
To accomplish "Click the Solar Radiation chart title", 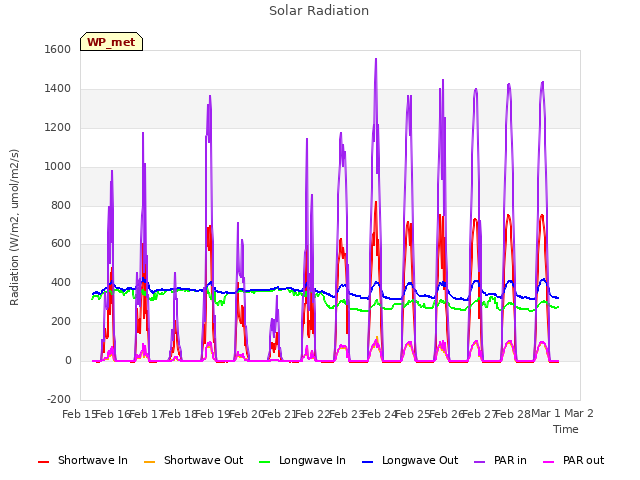I will [x=319, y=11].
